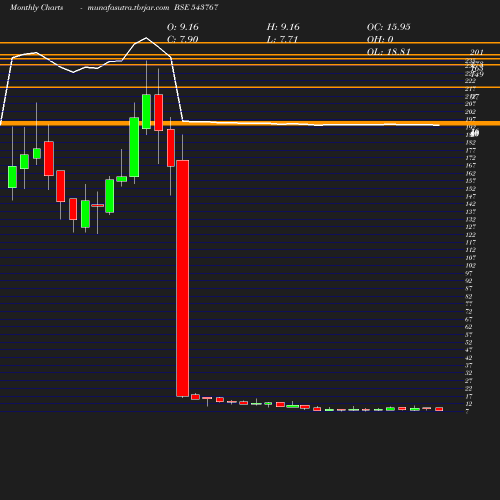Image resolution: width=500 pixels, height=500 pixels.
Task: Click the "OC: 15.95" value
Action: (389, 27)
